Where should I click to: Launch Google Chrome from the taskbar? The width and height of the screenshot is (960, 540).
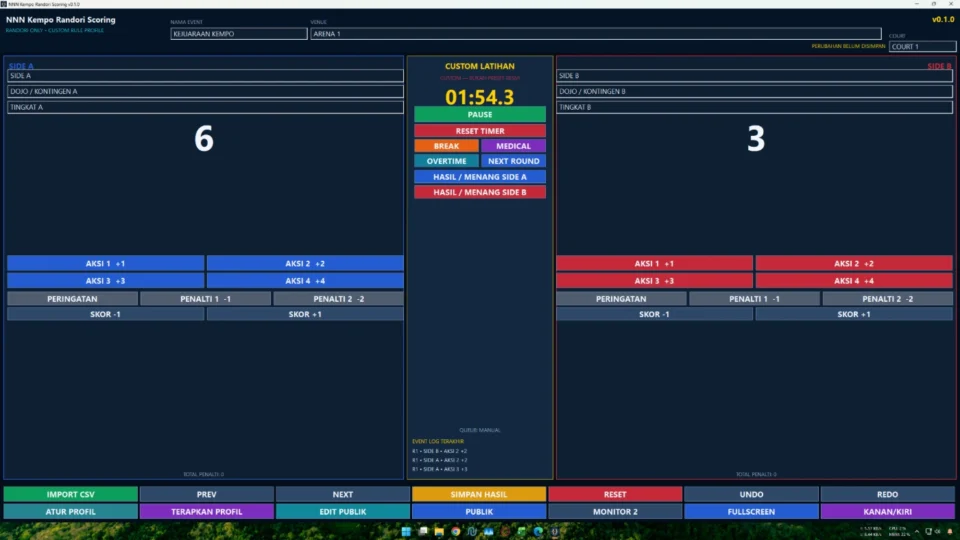(456, 531)
